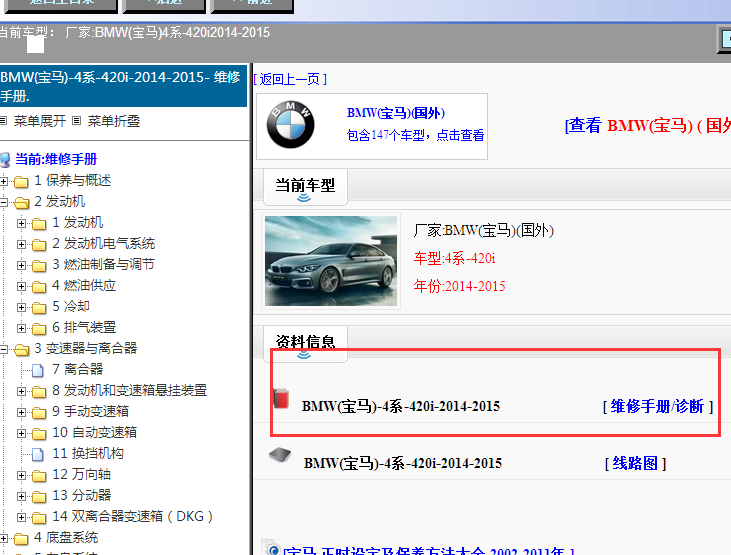This screenshot has height=555, width=731.
Task: Click folder icon of 13 分动器
Action: (x=39, y=496)
